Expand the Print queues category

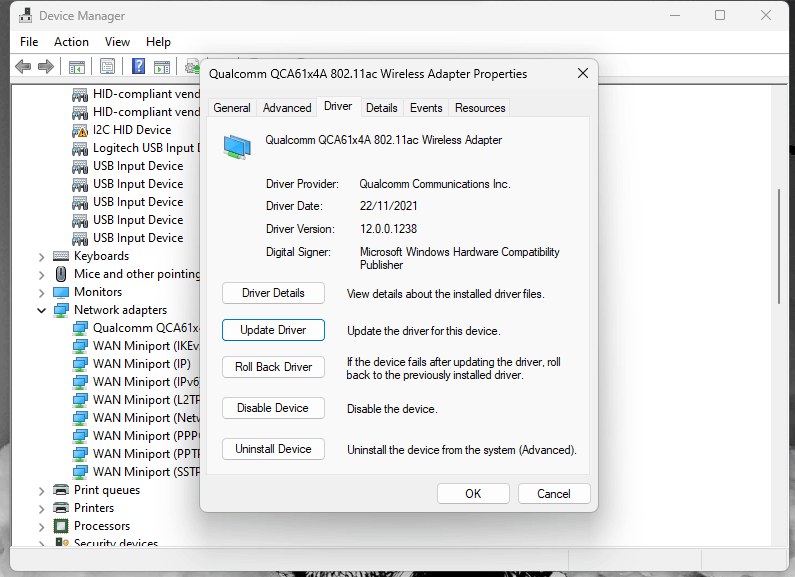point(41,491)
